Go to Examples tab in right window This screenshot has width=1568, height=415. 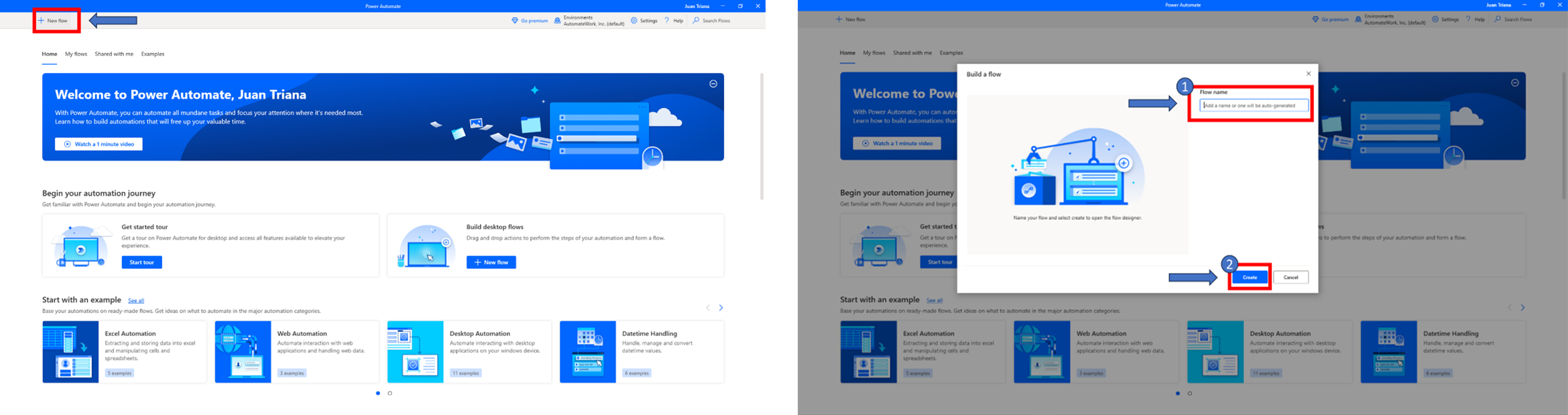click(951, 53)
